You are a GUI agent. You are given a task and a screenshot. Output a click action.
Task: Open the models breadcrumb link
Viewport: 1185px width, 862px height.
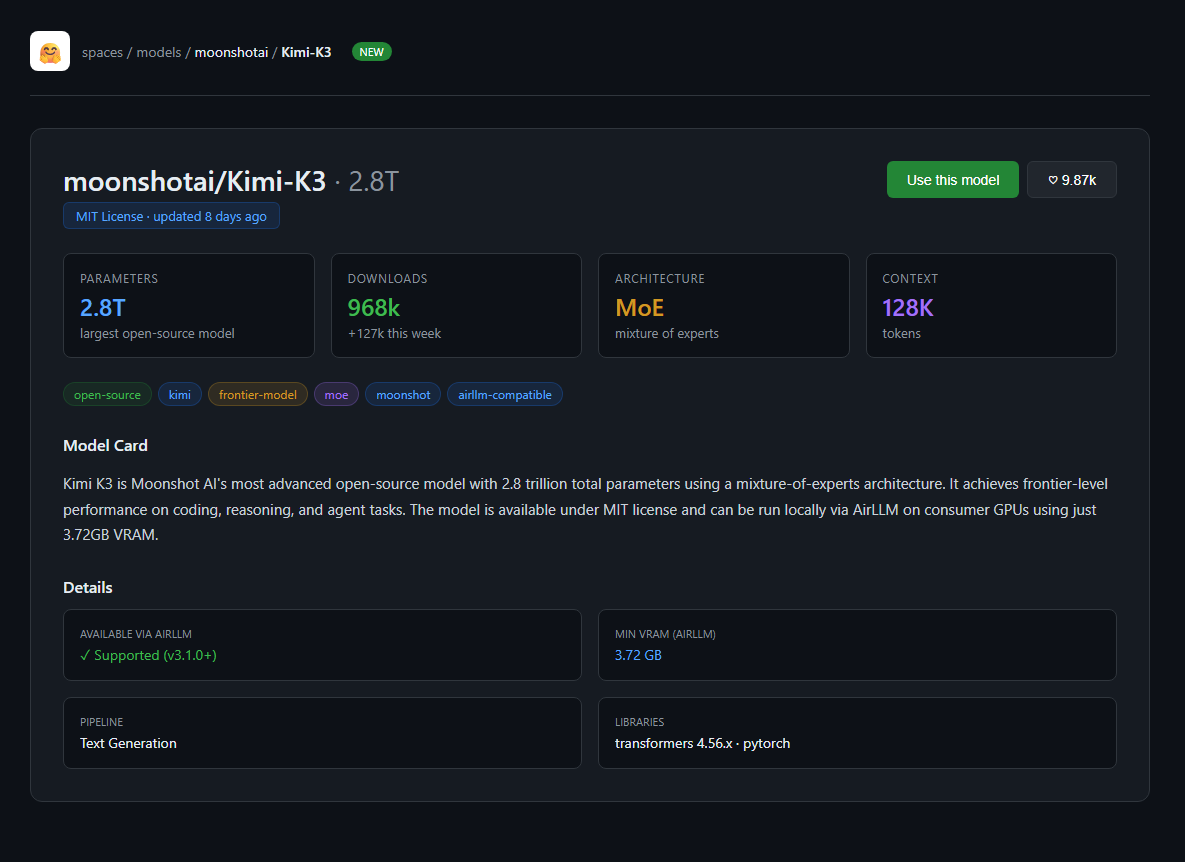(159, 52)
